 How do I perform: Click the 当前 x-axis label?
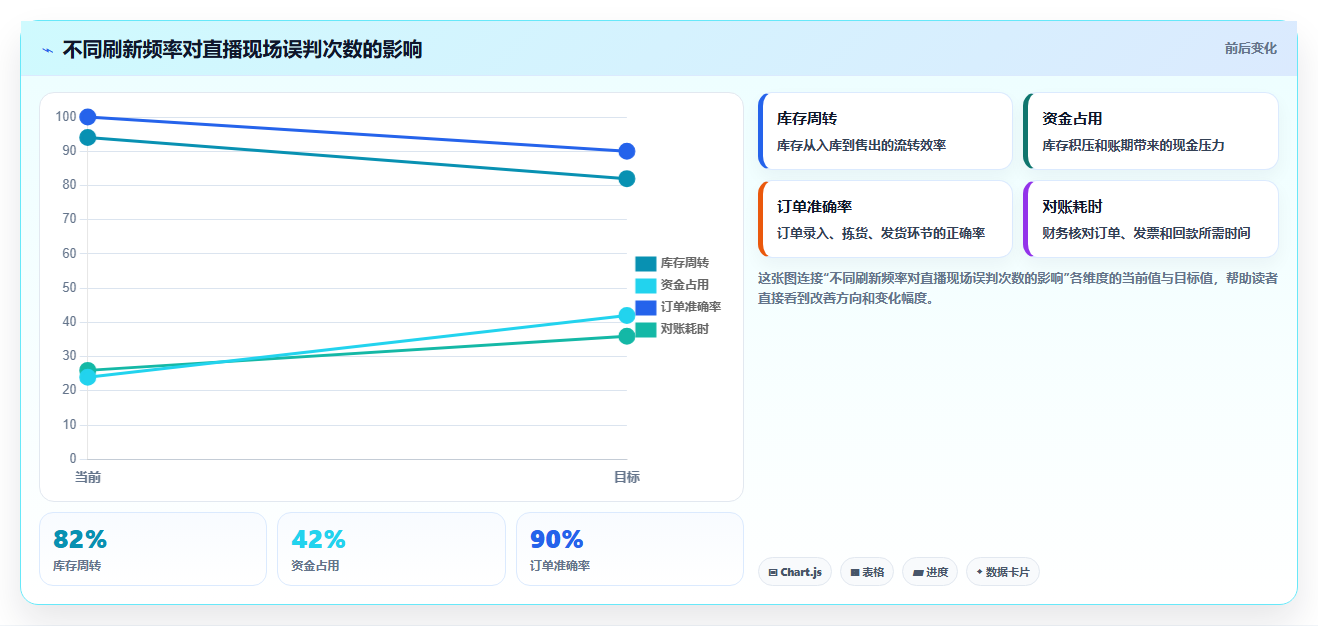point(88,477)
